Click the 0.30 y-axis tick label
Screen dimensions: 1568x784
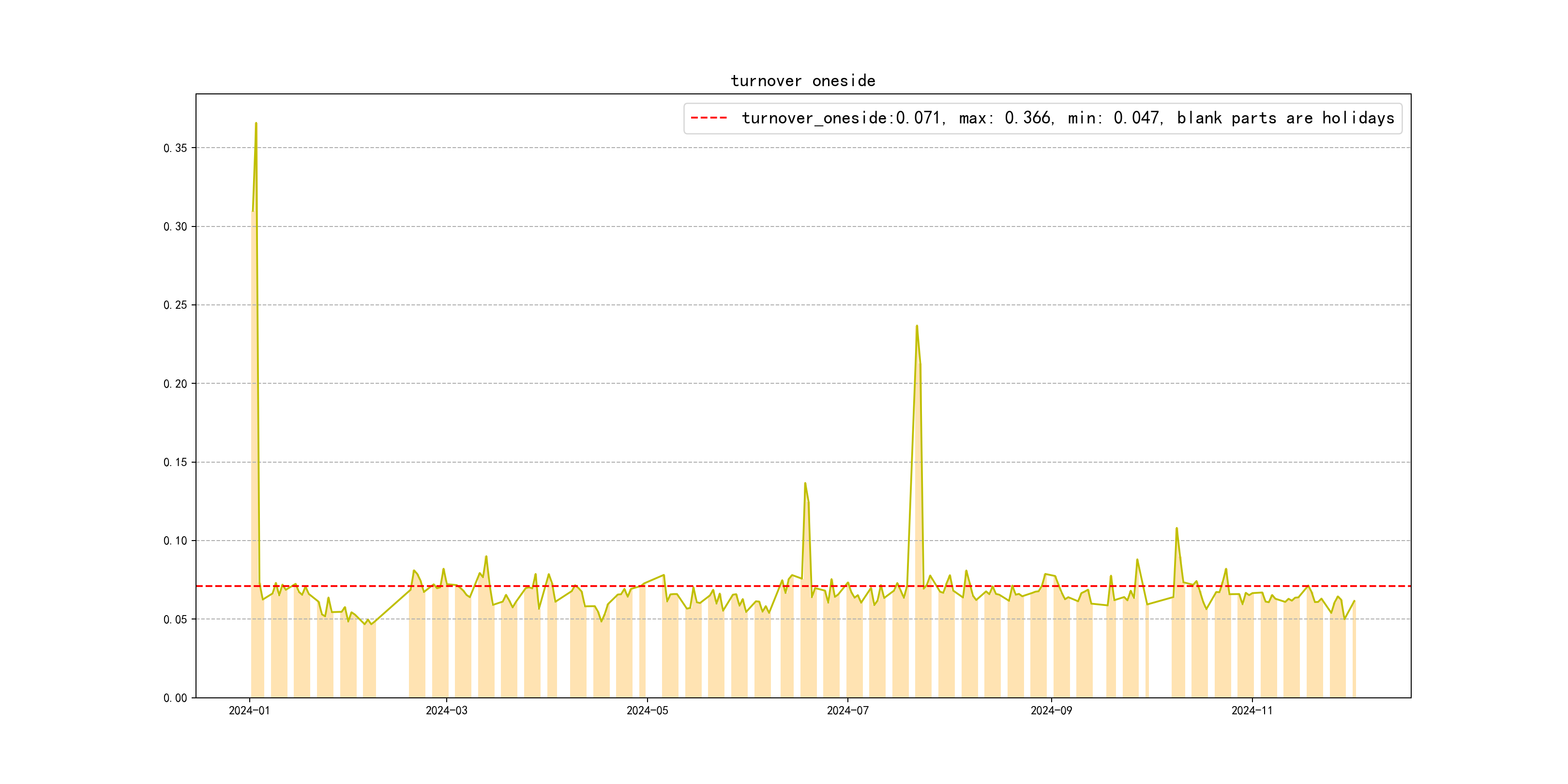coord(175,226)
